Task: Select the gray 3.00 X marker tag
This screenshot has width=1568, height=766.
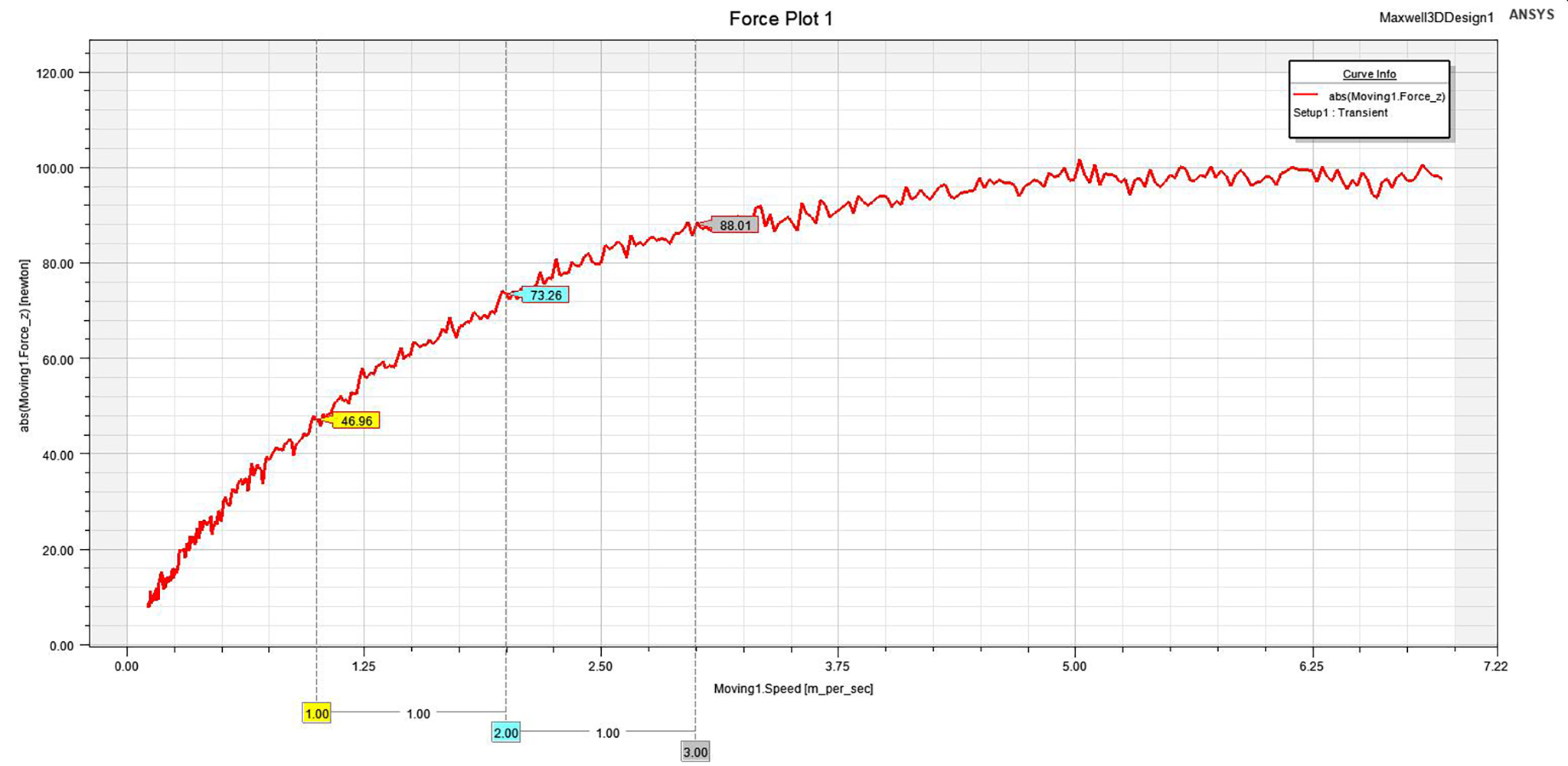Action: pos(695,752)
